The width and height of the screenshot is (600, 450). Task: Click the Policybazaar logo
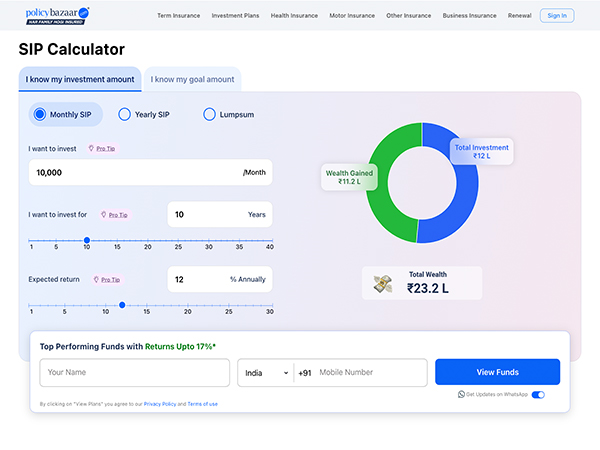tap(56, 14)
